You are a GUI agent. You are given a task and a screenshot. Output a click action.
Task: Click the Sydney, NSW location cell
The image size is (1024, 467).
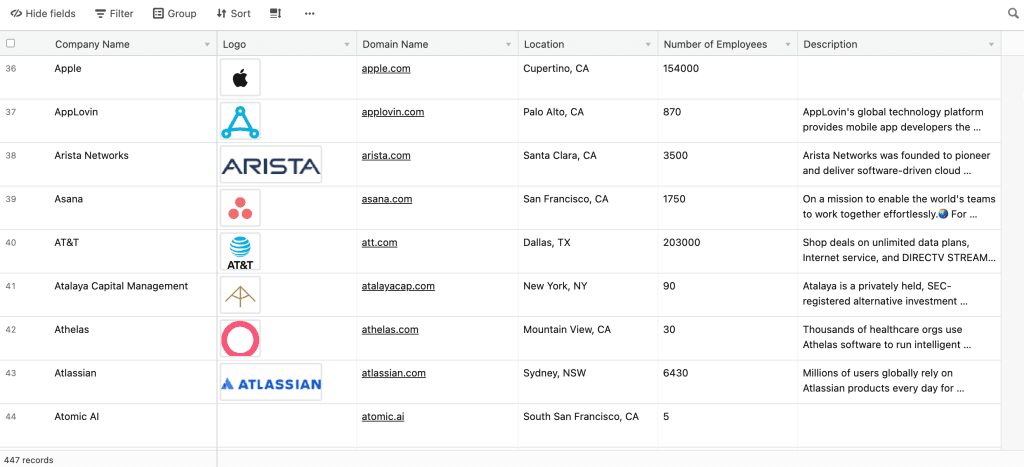[x=588, y=381]
